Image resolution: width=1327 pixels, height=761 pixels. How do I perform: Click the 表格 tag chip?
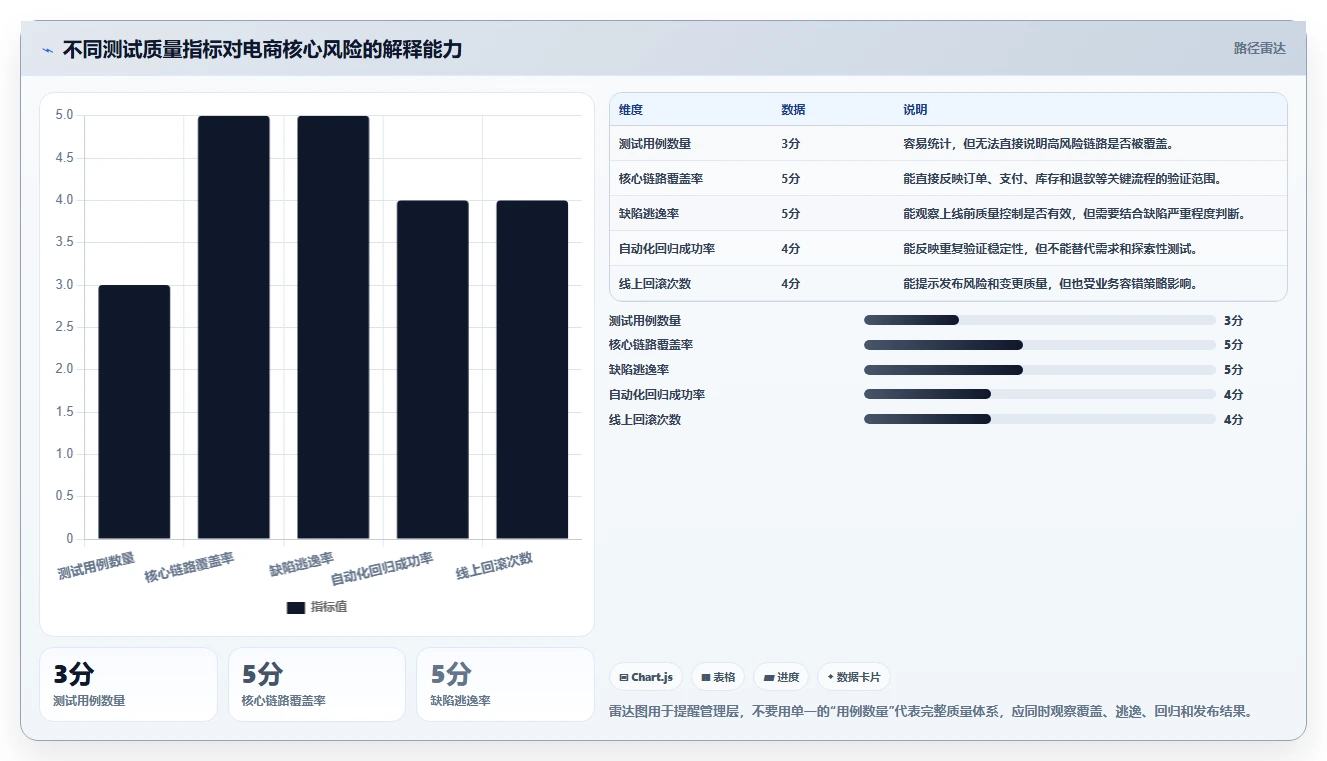click(718, 677)
